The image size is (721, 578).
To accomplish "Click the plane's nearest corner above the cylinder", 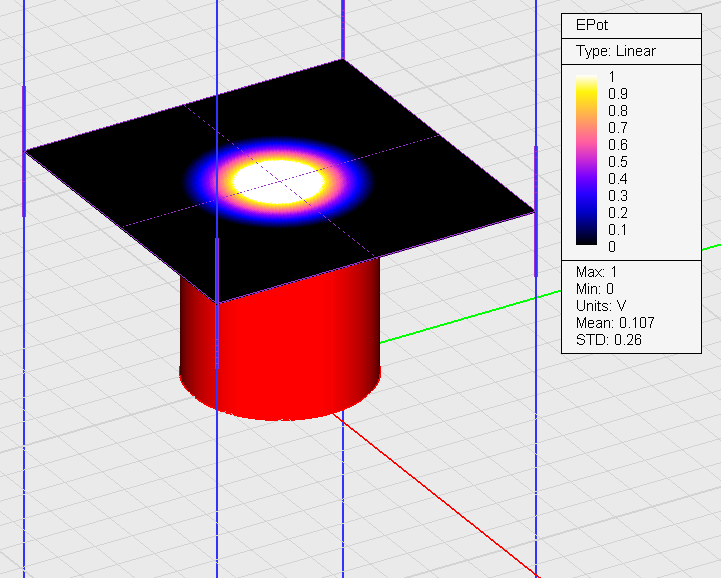I will (x=218, y=302).
